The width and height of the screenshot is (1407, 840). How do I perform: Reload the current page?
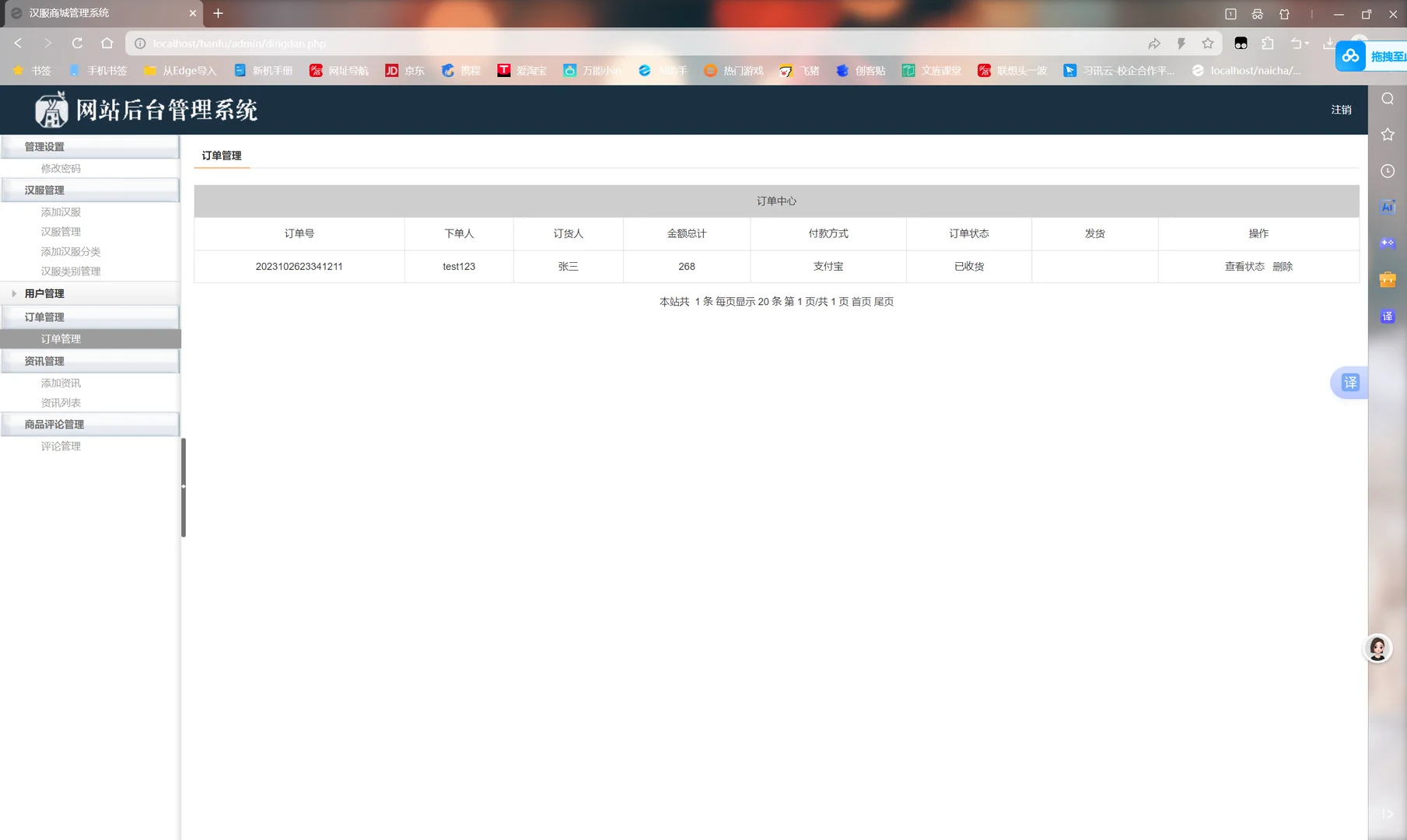[x=77, y=44]
